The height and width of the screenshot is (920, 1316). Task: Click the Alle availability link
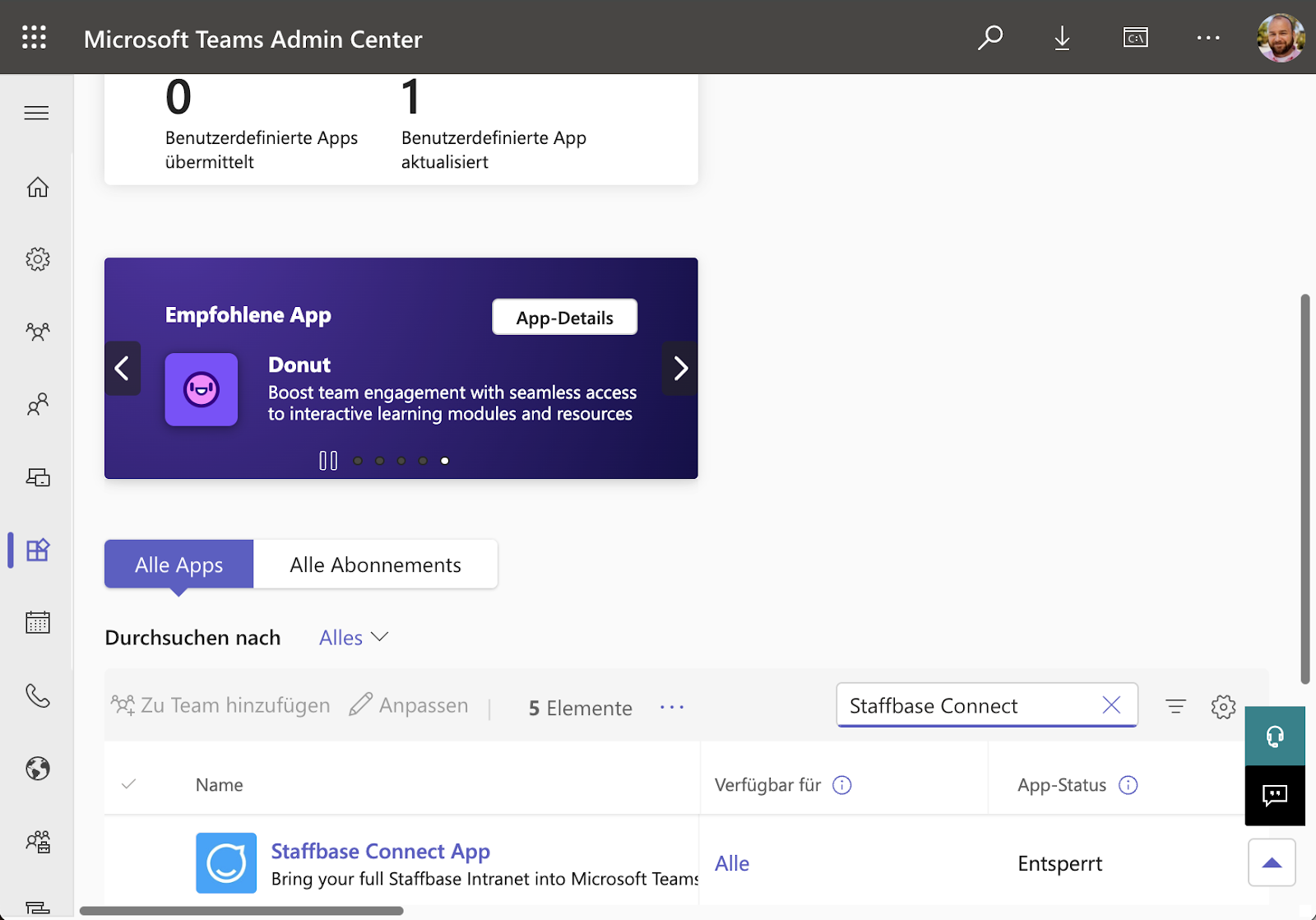pos(732,863)
